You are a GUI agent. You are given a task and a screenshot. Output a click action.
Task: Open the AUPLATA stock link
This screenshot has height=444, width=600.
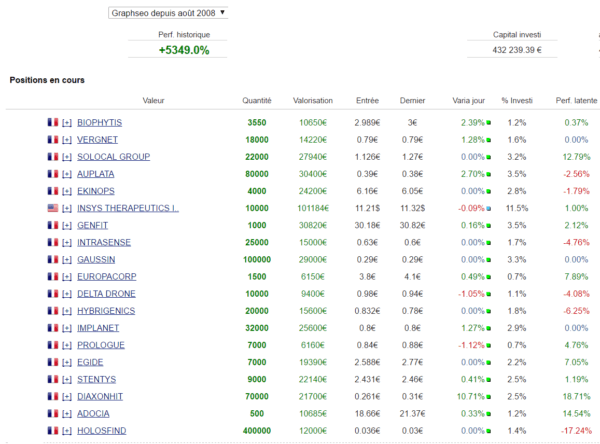(x=96, y=174)
